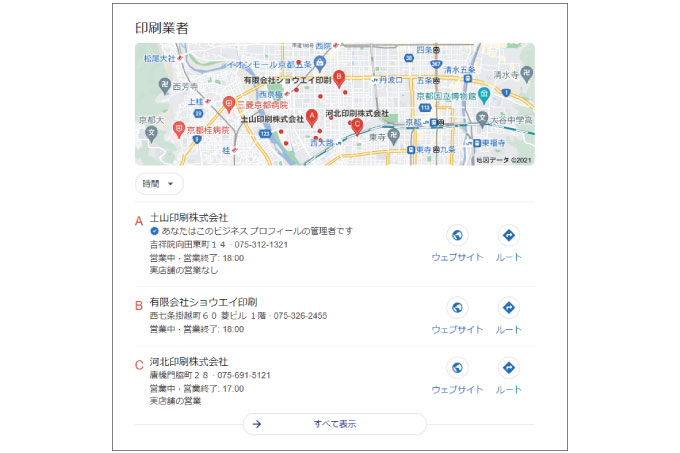The height and width of the screenshot is (453, 680).
Task: Select red map pin A
Action: coord(311,117)
